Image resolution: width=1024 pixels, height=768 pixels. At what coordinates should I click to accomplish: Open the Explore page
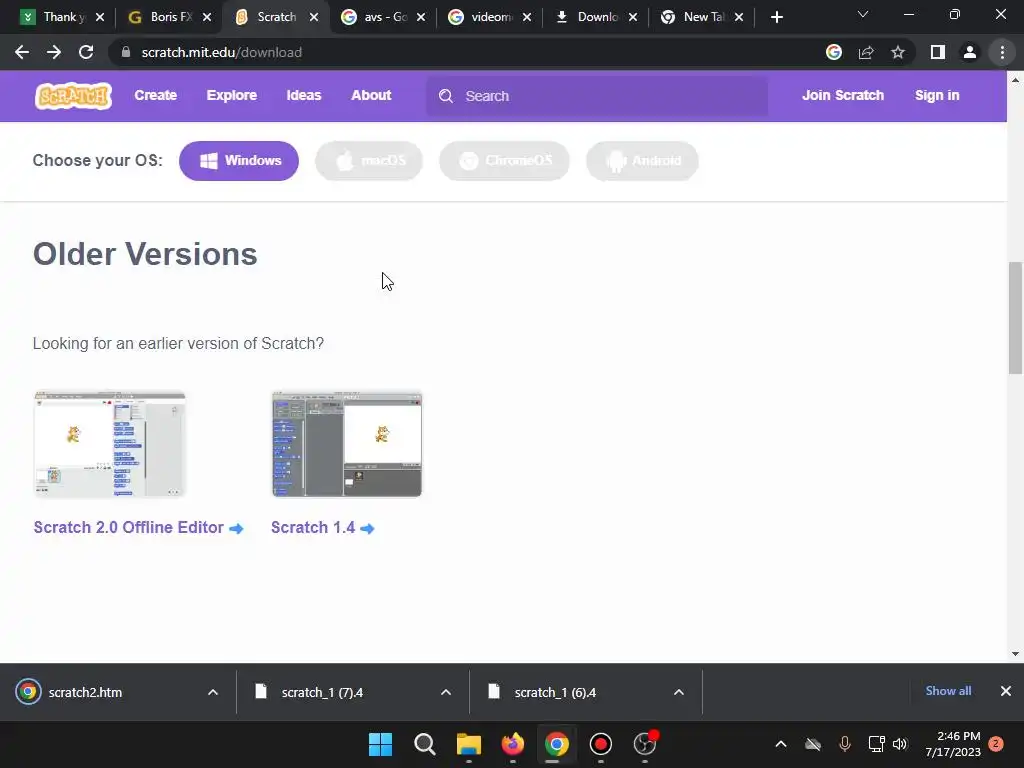click(231, 95)
